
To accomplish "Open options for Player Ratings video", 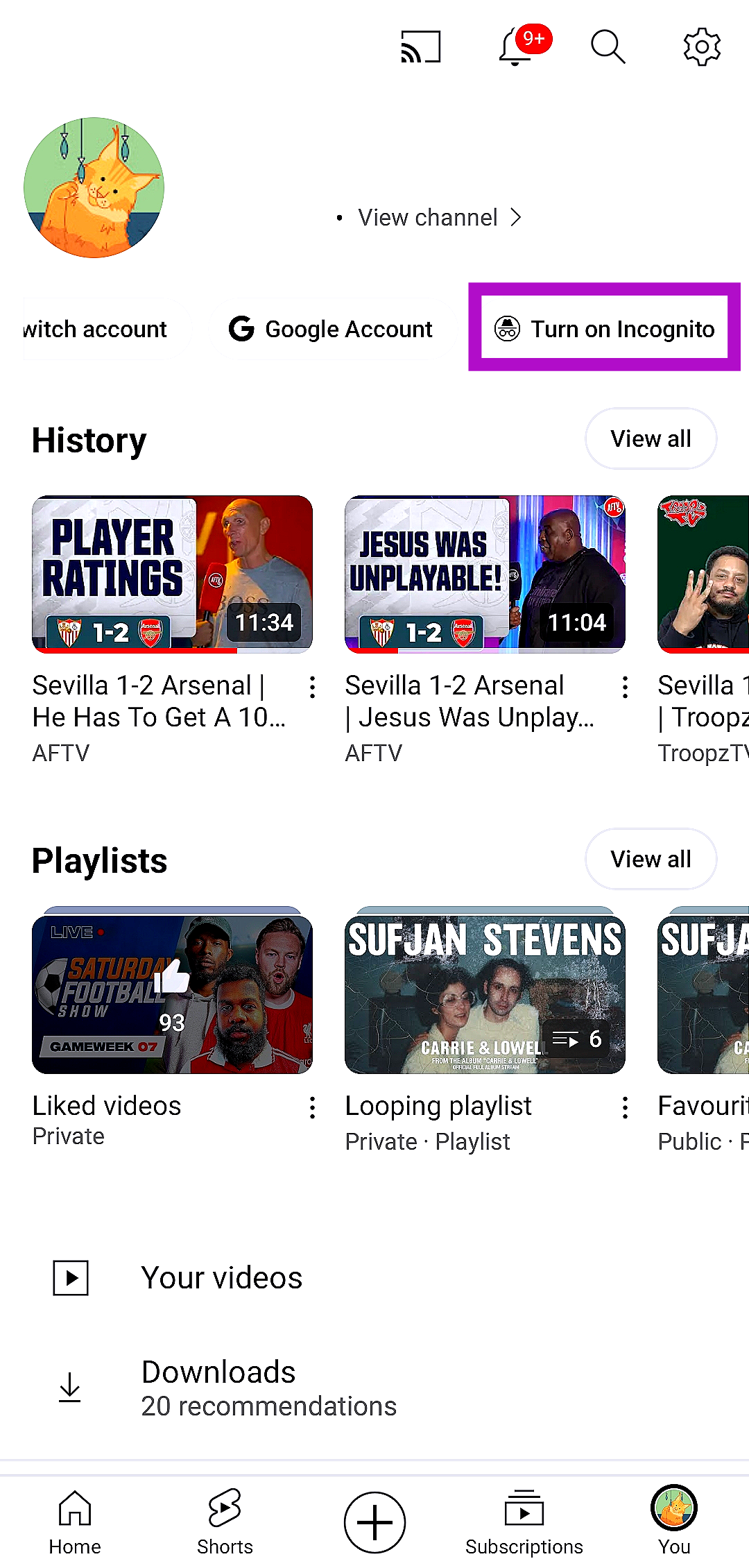I will pyautogui.click(x=313, y=688).
